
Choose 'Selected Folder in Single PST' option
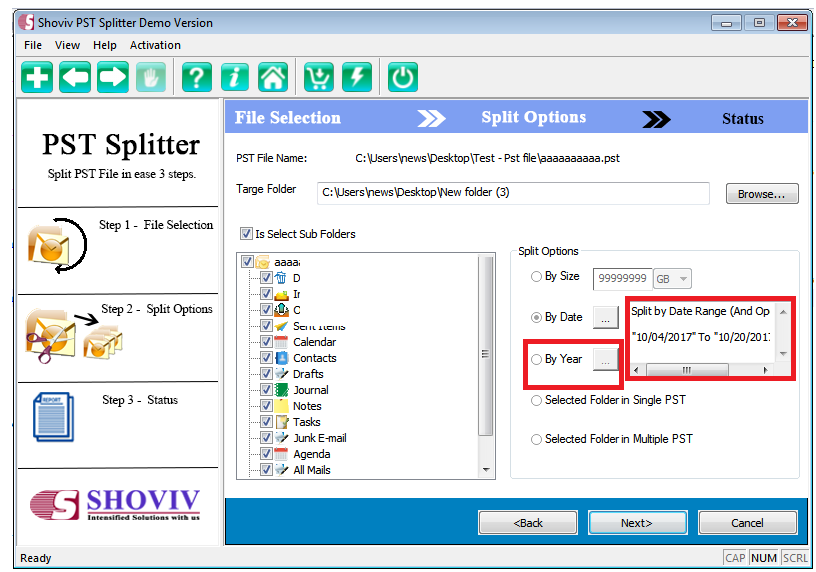click(x=536, y=400)
